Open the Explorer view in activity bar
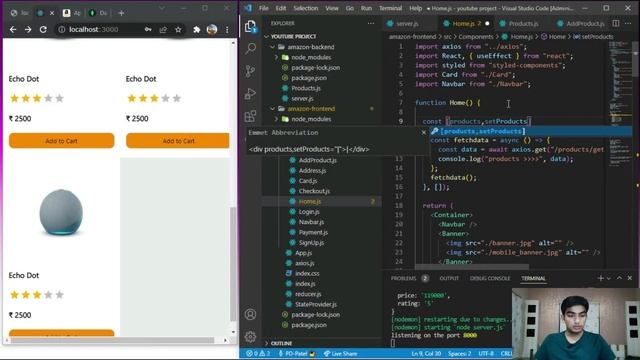 pos(250,27)
